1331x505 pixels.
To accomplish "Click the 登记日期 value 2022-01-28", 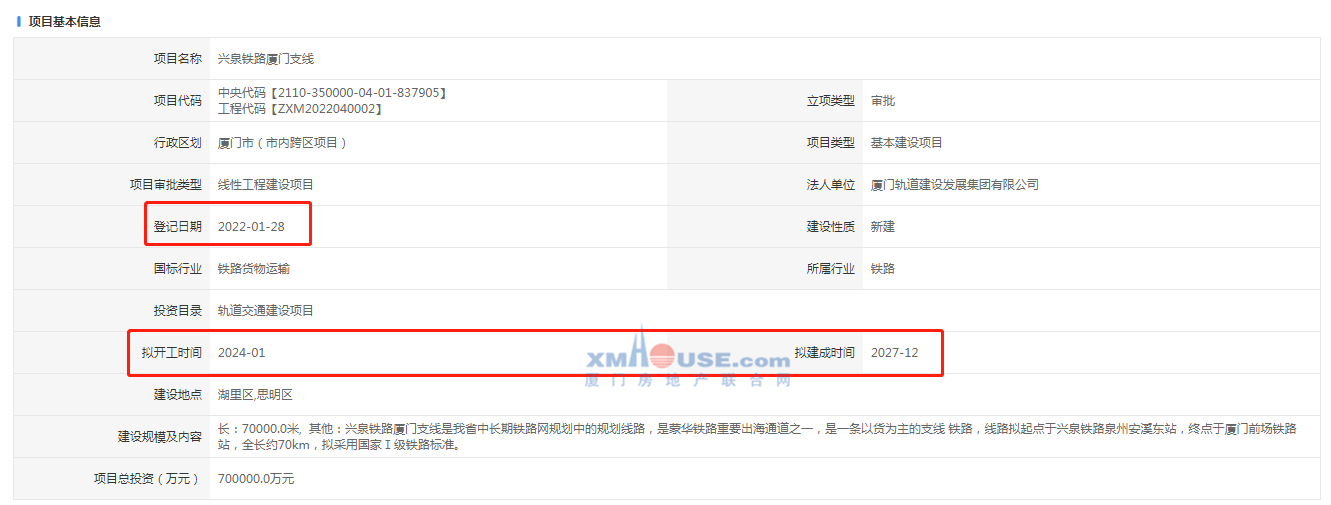I will coord(251,227).
